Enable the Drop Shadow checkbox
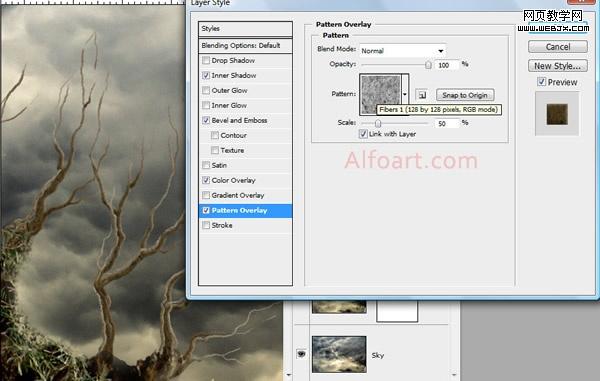Image resolution: width=600 pixels, height=381 pixels. coord(206,60)
